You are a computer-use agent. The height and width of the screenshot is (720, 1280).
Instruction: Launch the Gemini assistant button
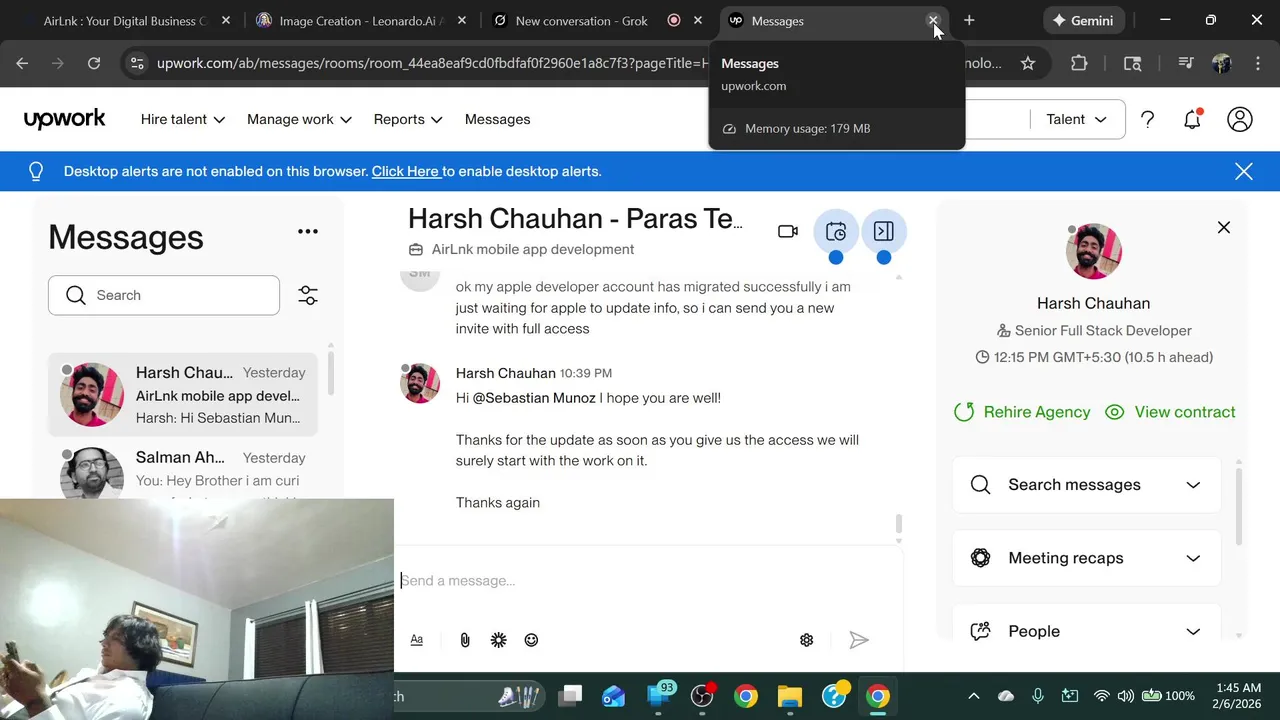pyautogui.click(x=1083, y=20)
